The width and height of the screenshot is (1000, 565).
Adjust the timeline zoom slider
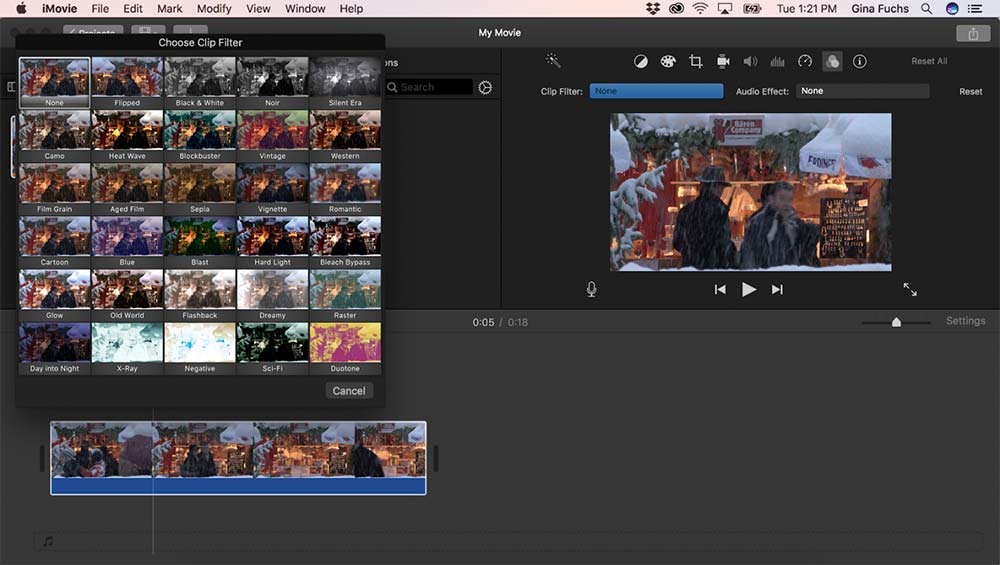pos(896,322)
